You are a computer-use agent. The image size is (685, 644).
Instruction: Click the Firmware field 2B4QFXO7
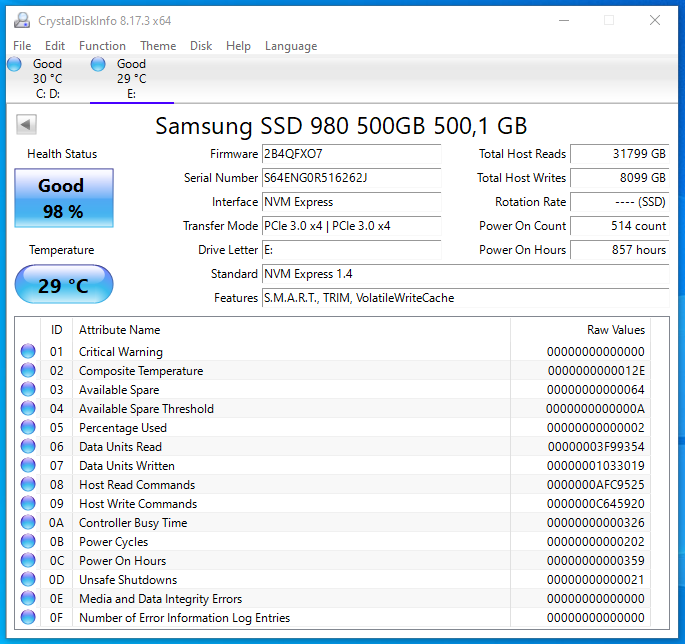(352, 154)
